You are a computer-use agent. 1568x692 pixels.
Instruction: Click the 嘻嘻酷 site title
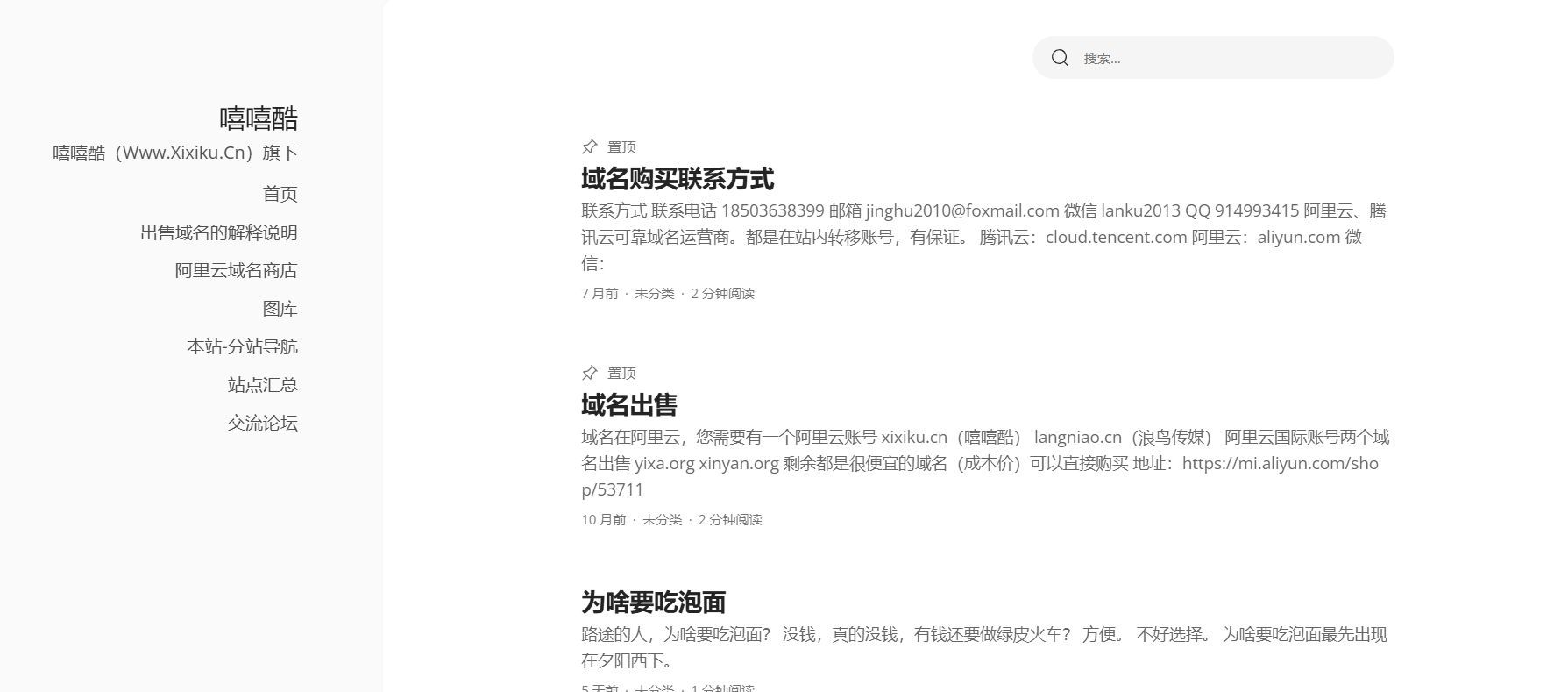point(259,118)
